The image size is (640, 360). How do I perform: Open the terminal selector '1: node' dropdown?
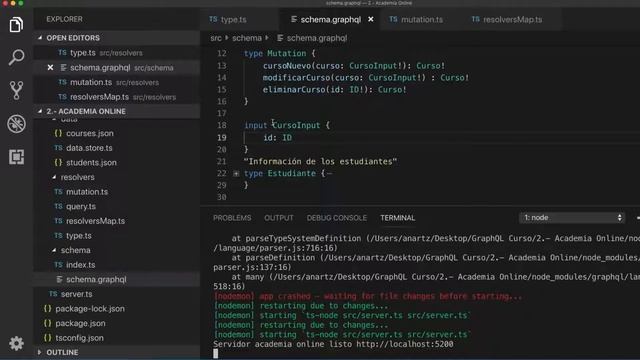click(572, 218)
